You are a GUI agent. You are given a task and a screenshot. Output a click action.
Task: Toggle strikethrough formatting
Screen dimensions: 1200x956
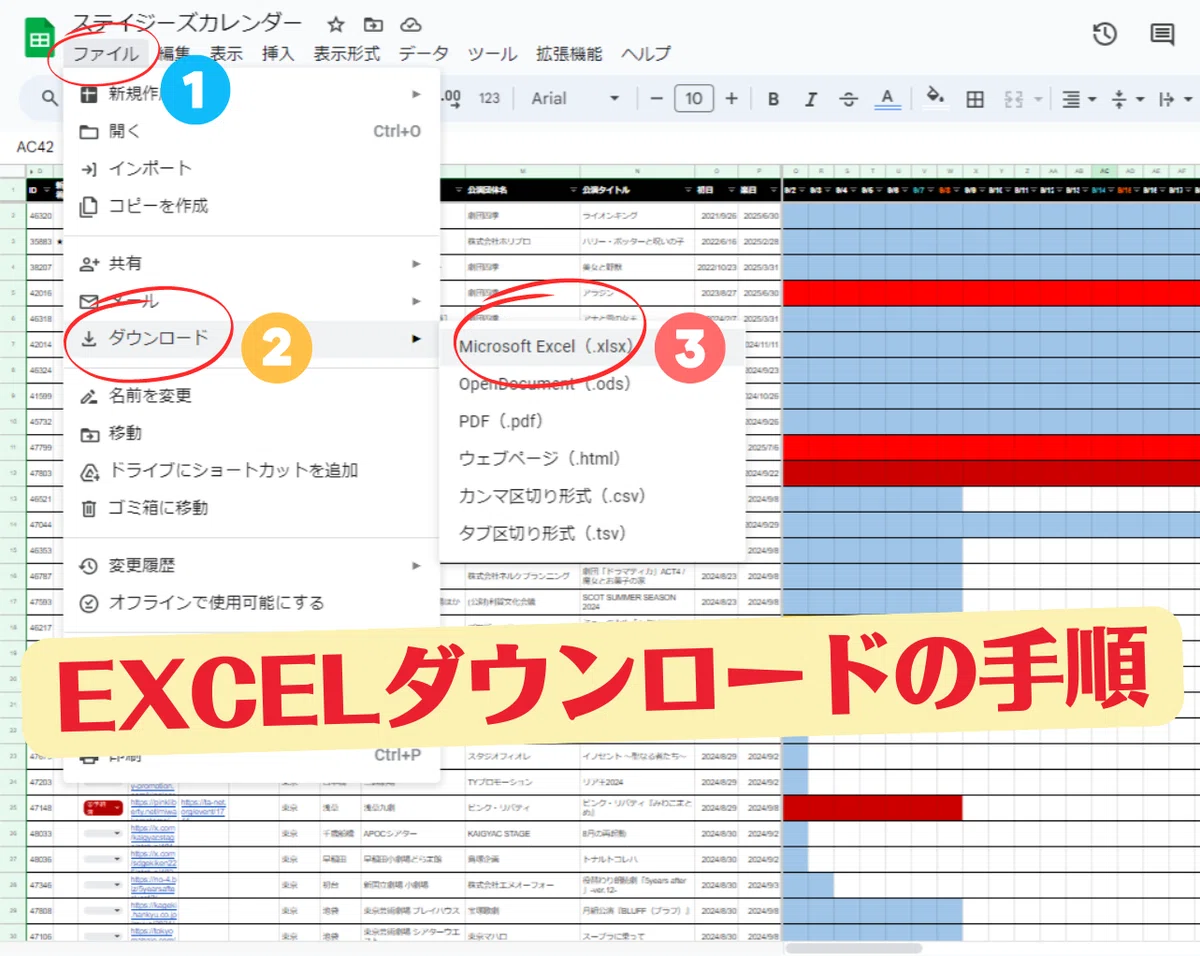[849, 98]
